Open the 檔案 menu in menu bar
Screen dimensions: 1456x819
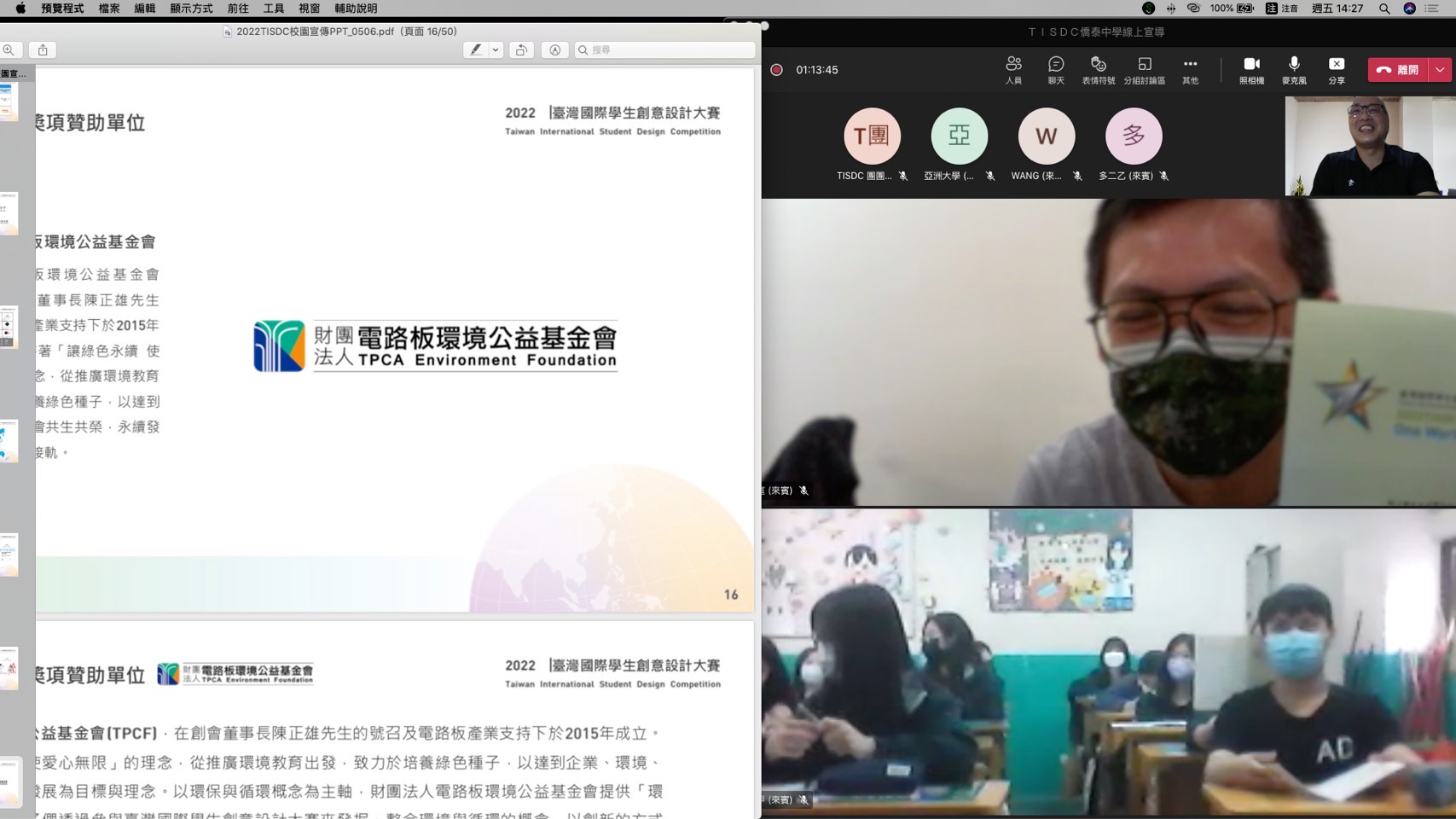(109, 9)
